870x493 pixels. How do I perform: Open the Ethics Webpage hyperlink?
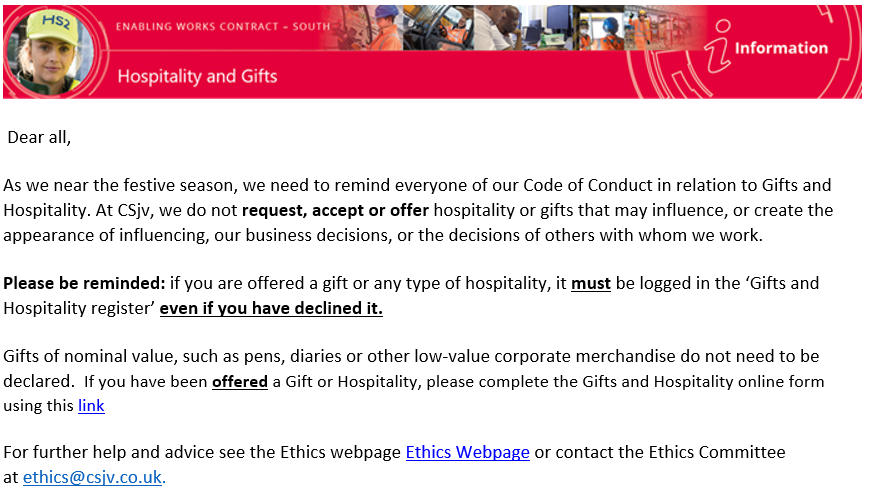pos(467,453)
